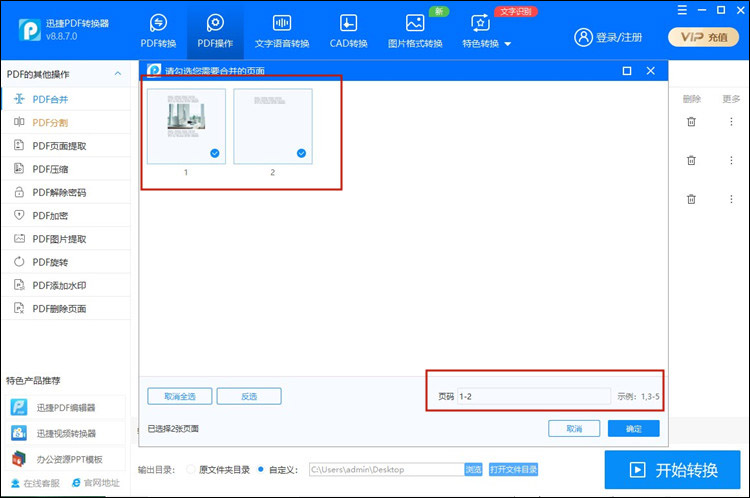The width and height of the screenshot is (750, 498).
Task: Uncheck the page 2 blue checkmark
Action: pyautogui.click(x=301, y=153)
